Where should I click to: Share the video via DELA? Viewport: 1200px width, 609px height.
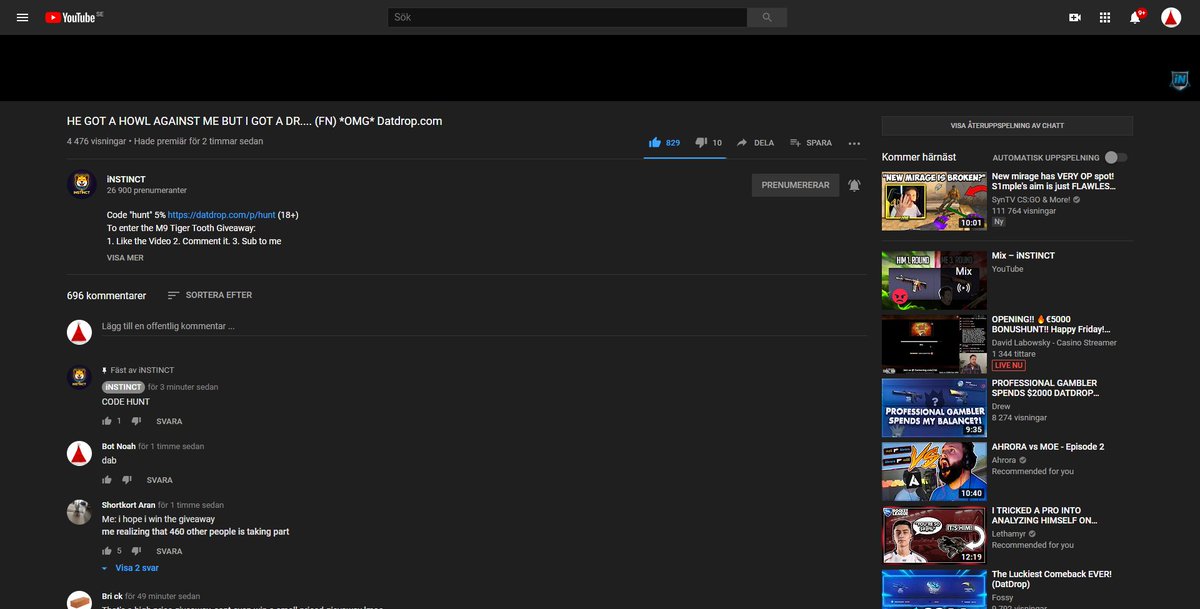tap(755, 143)
